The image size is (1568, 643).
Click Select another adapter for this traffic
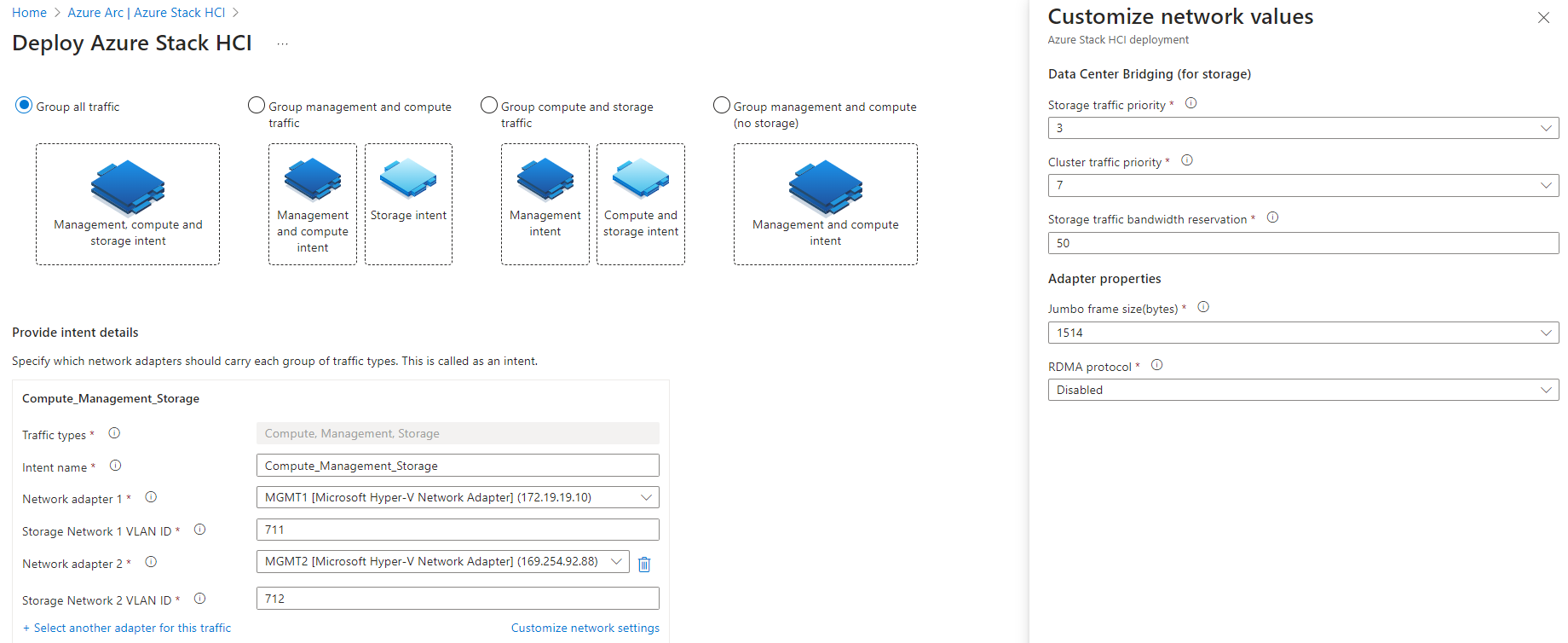click(127, 628)
